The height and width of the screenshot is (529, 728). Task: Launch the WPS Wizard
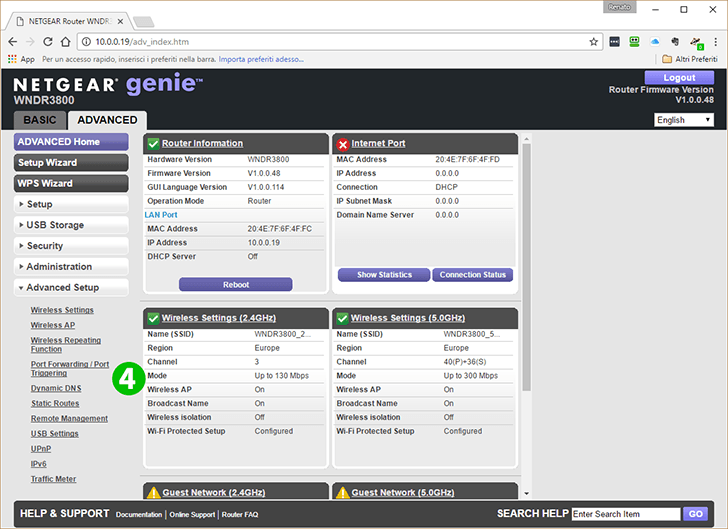pos(71,183)
